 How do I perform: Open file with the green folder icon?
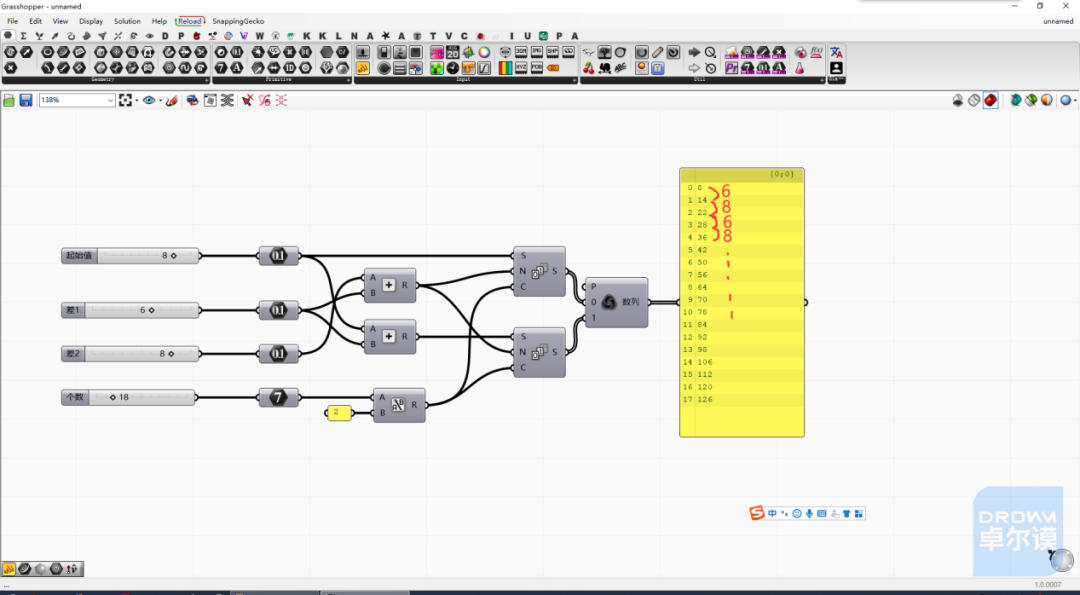[9, 101]
